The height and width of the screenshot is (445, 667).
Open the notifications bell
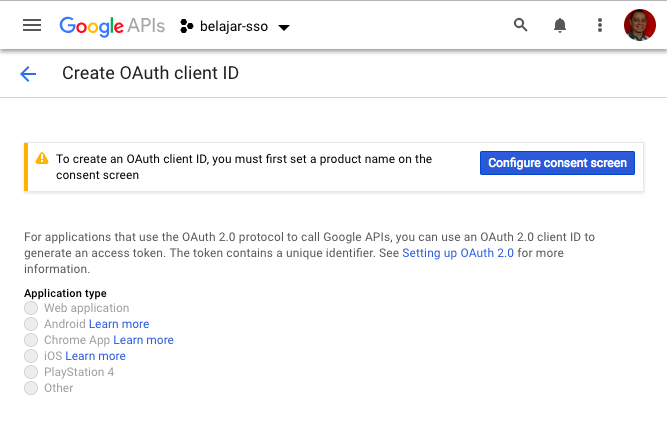560,26
